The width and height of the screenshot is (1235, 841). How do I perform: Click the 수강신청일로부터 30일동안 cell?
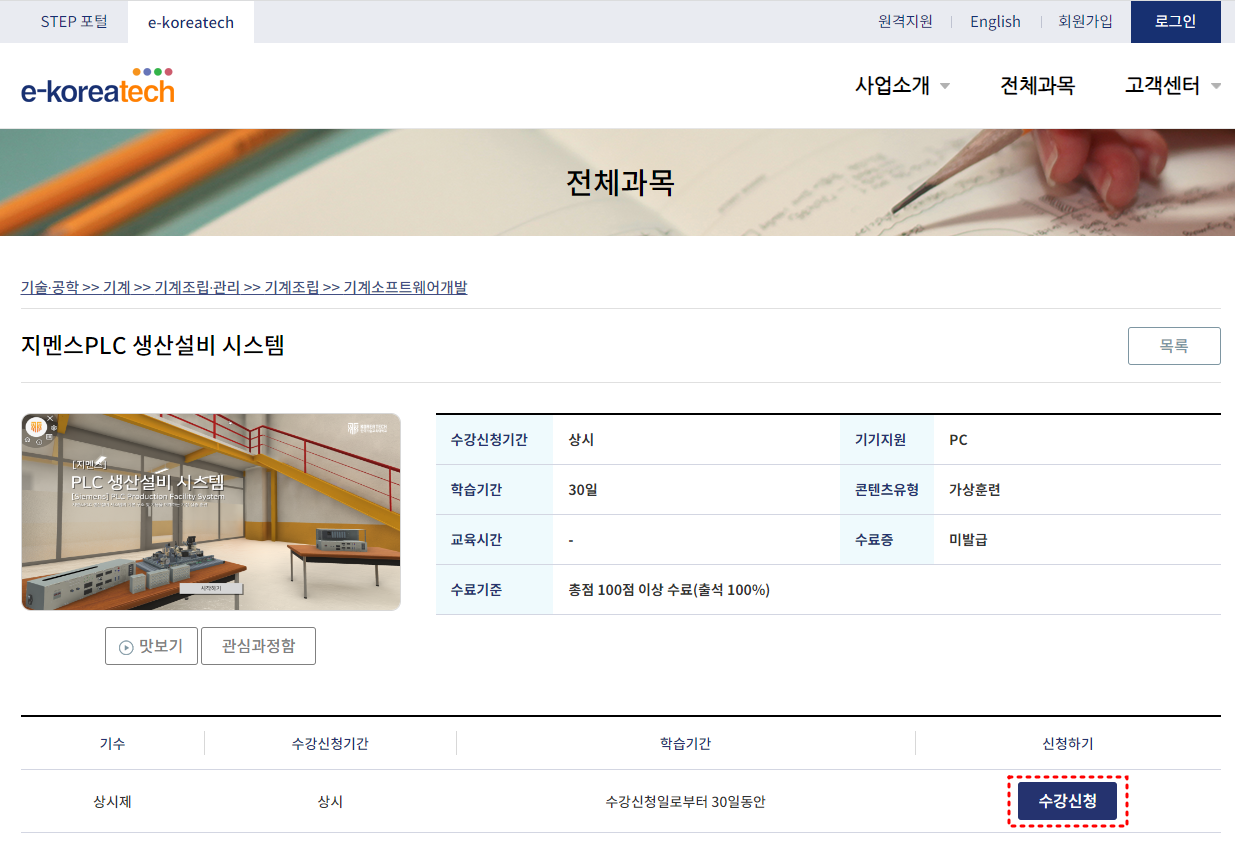(x=685, y=802)
